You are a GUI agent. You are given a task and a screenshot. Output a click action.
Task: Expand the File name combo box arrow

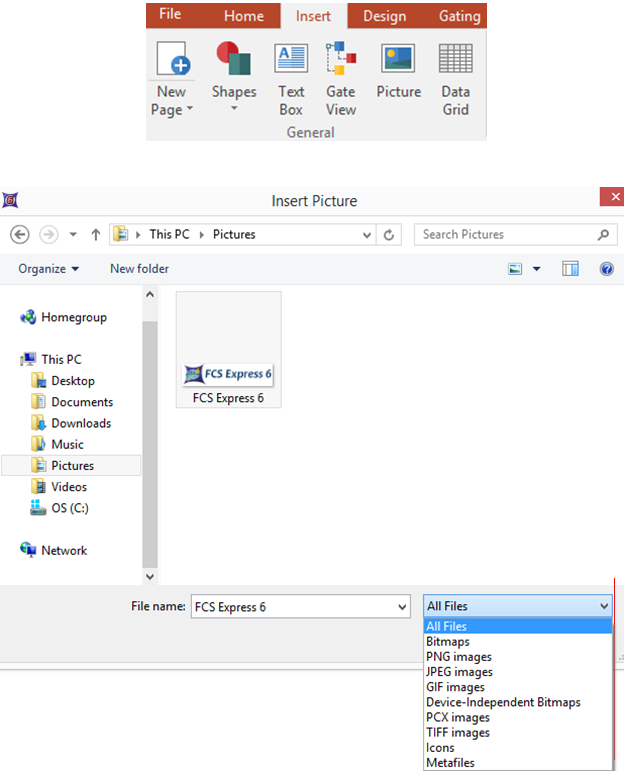402,606
